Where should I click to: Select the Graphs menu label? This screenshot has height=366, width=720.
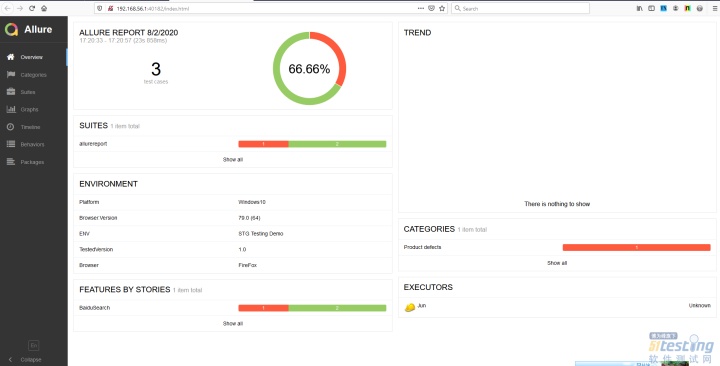[x=29, y=110]
